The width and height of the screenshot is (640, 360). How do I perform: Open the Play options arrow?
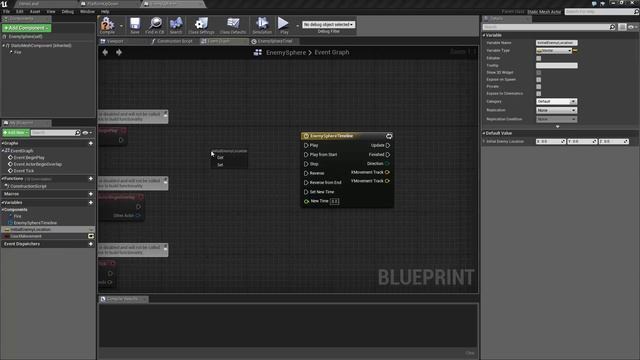tap(297, 26)
